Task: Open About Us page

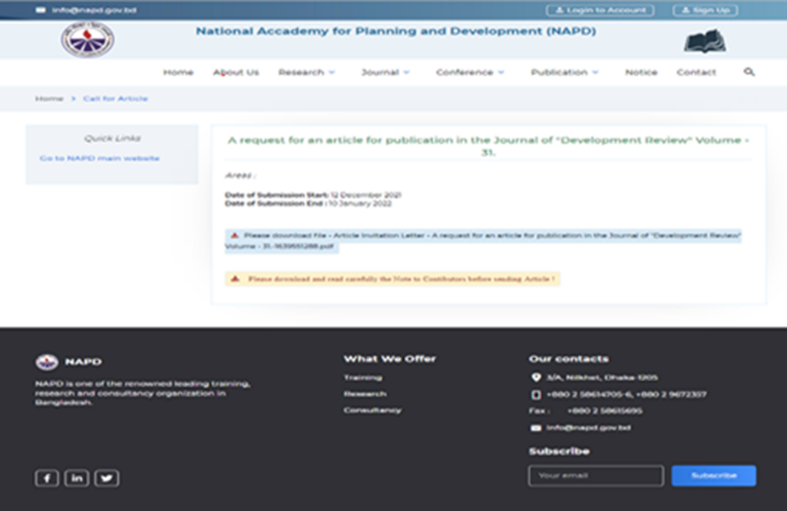Action: coord(236,72)
